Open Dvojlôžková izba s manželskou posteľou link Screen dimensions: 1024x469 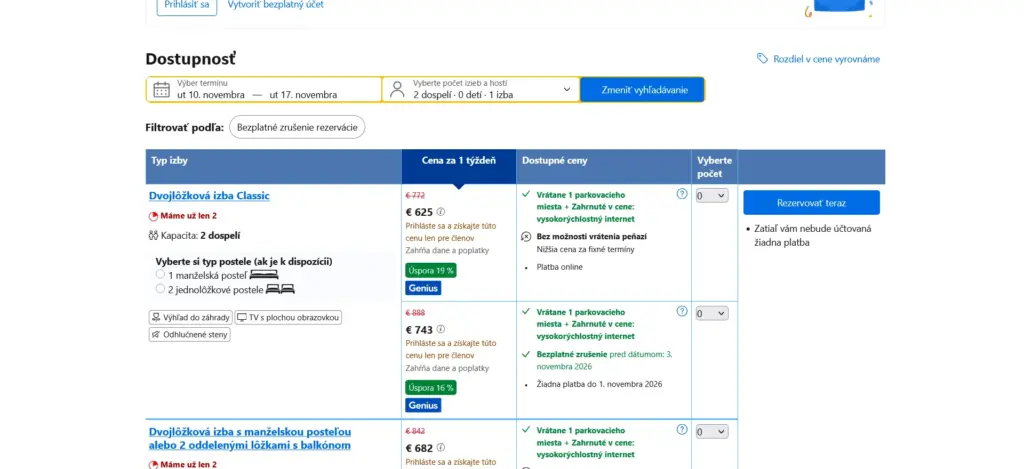click(x=250, y=438)
